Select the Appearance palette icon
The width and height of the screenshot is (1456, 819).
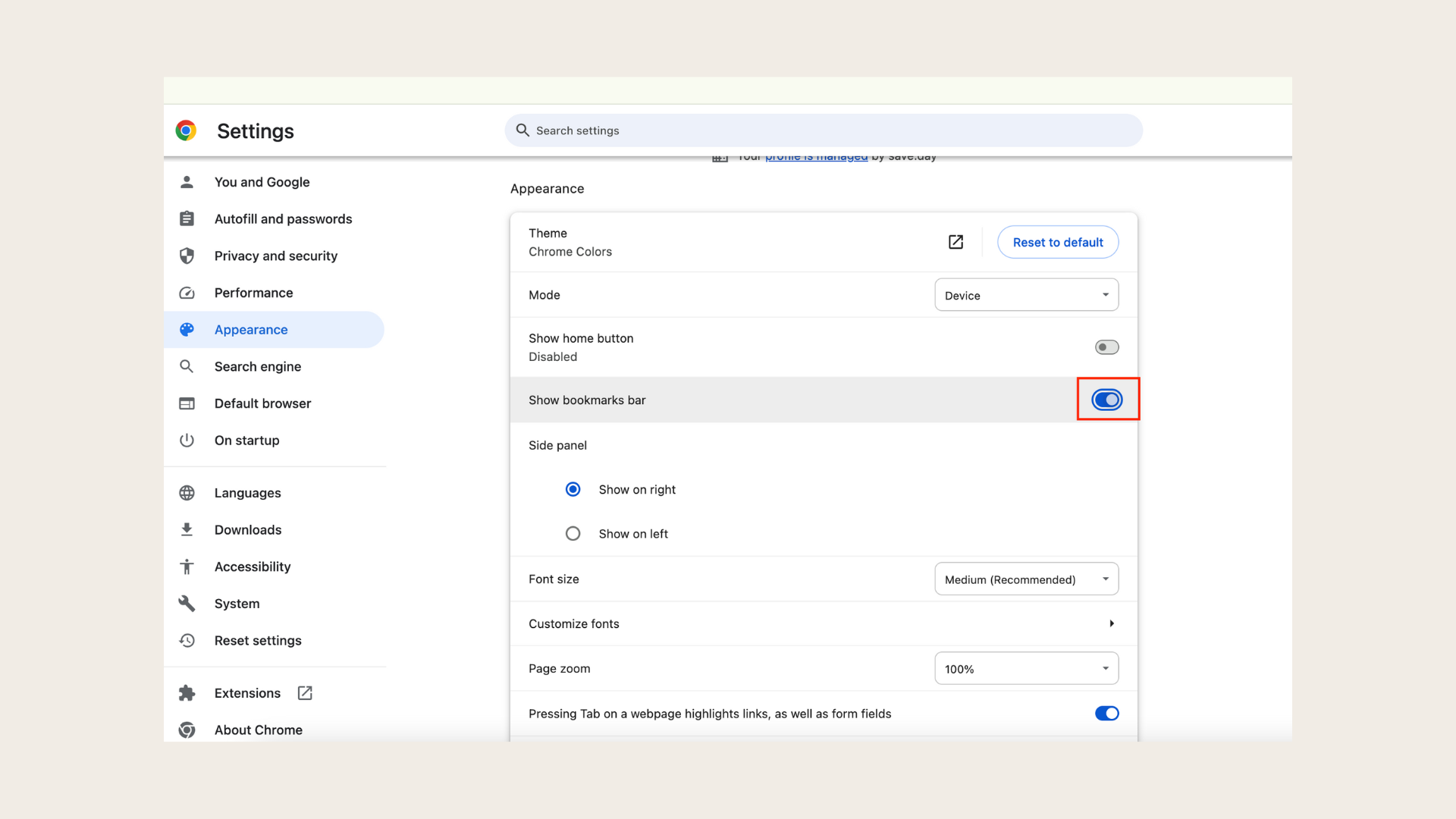pyautogui.click(x=187, y=329)
